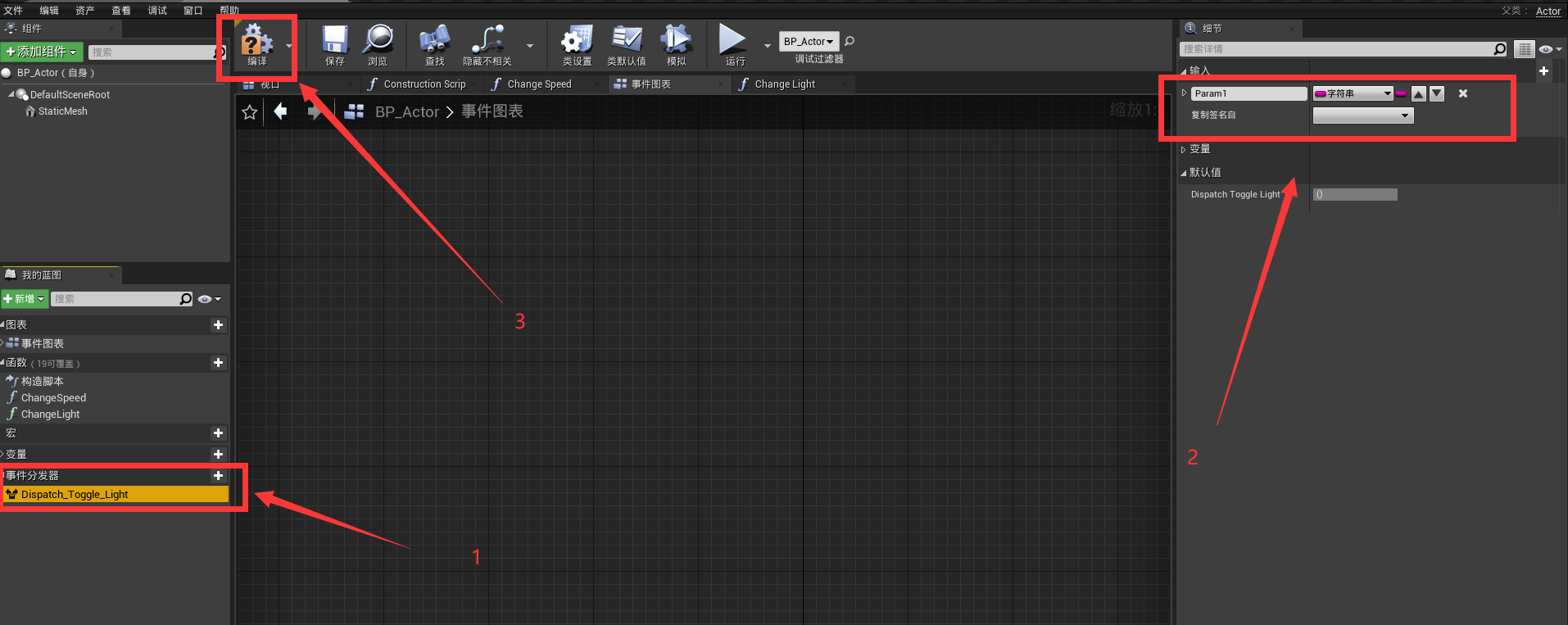Screen dimensions: 1568x625
Task: Click the green 添加组件 button
Action: click(x=41, y=52)
